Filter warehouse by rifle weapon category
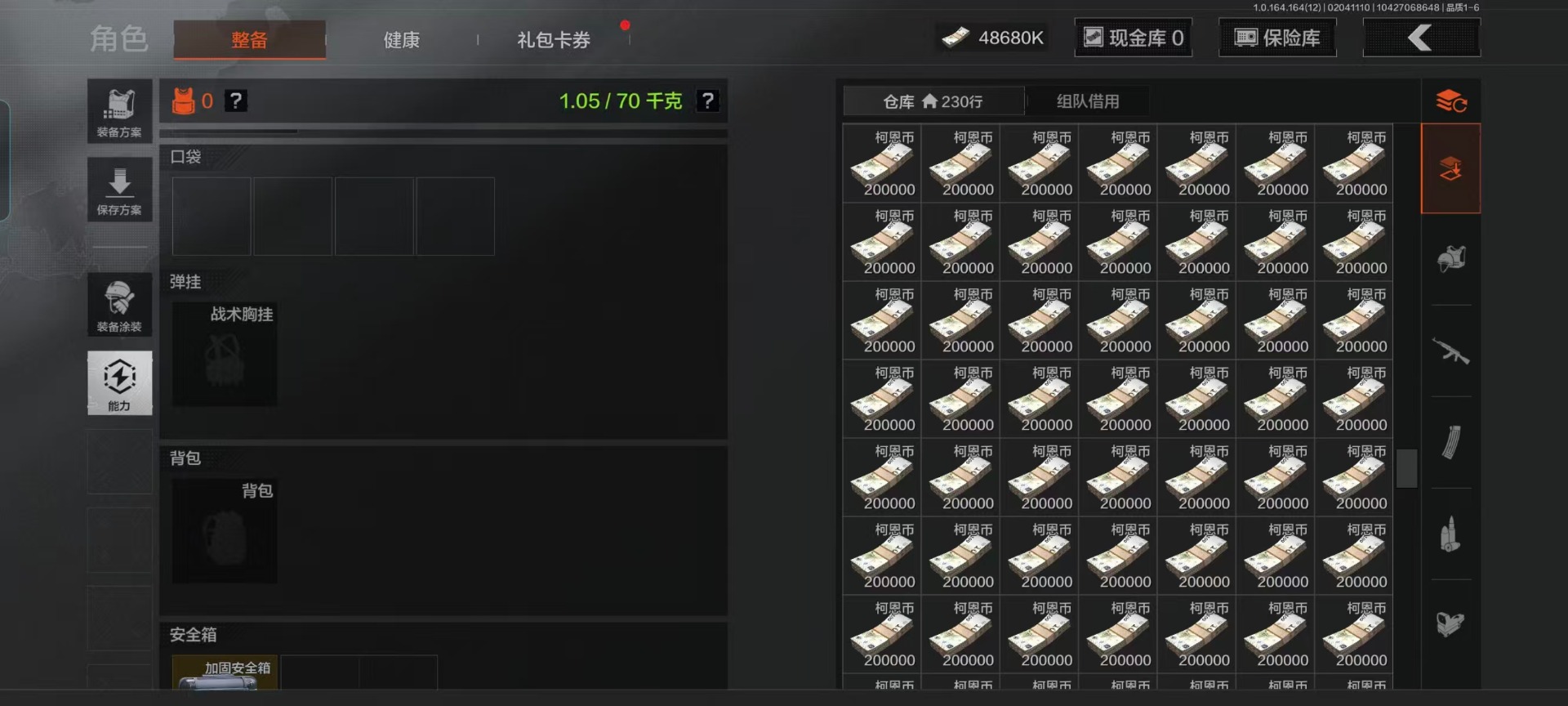The width and height of the screenshot is (1568, 706). point(1450,351)
